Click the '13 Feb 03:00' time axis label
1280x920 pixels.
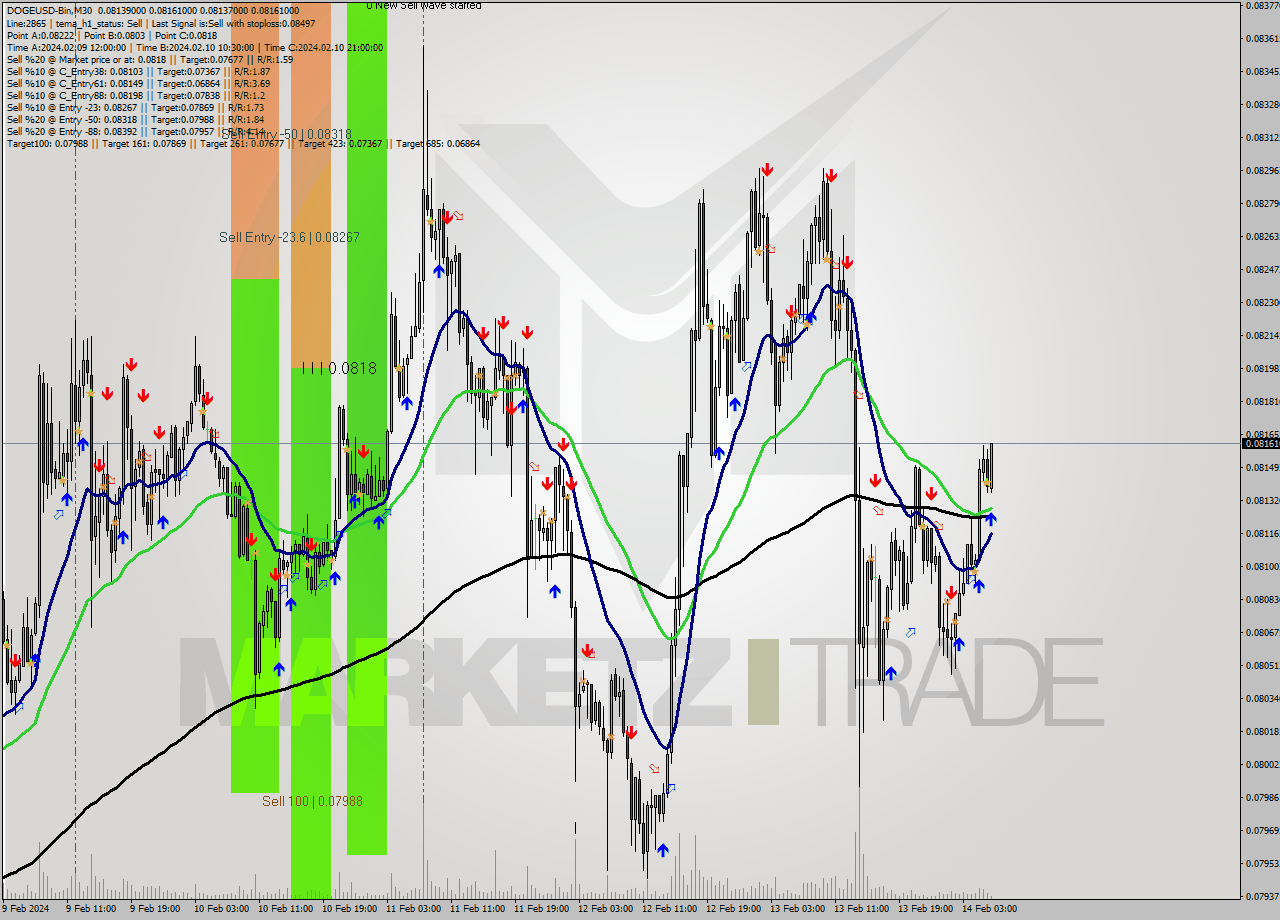797,908
